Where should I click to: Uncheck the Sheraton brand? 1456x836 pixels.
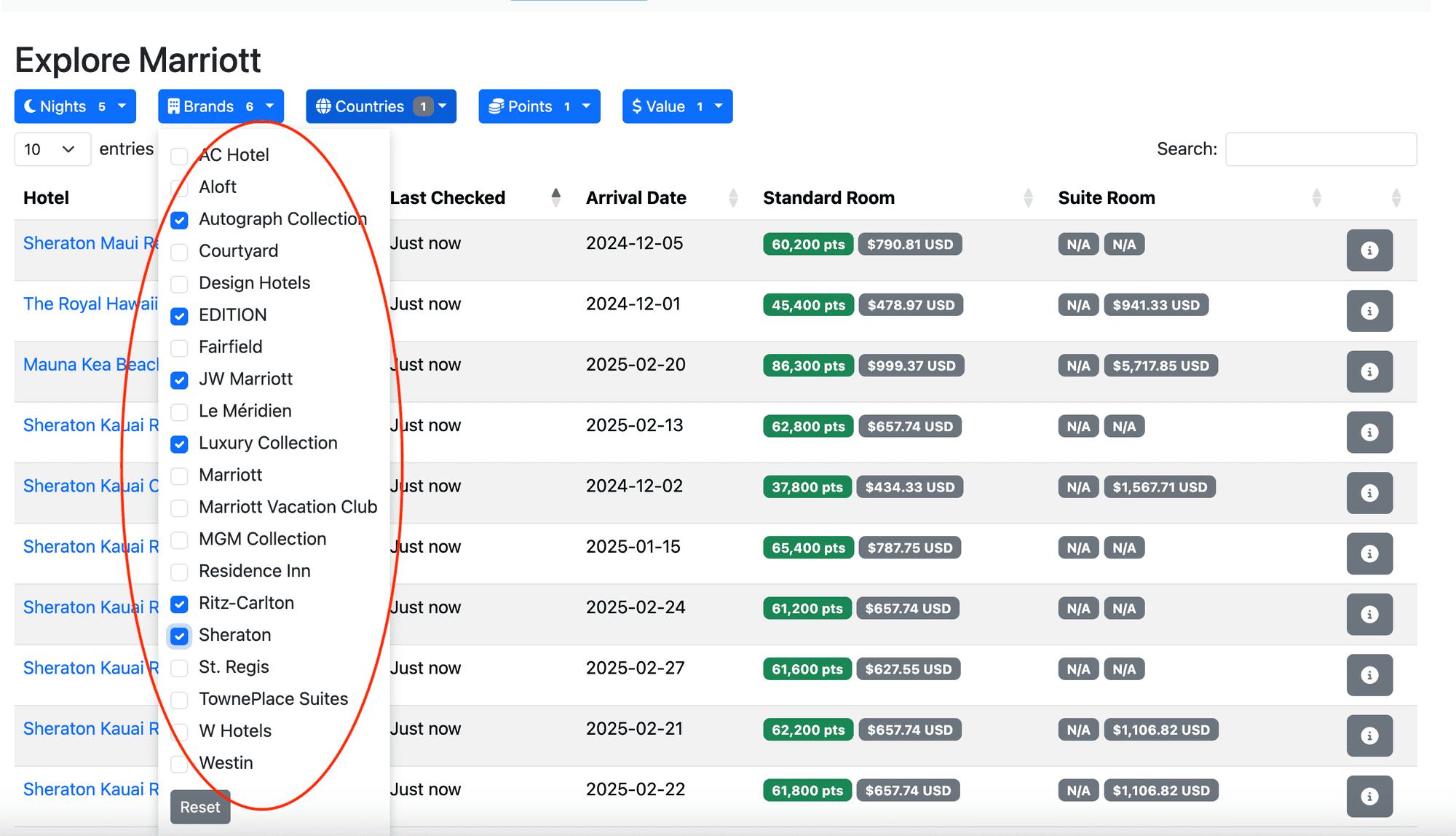pos(179,636)
